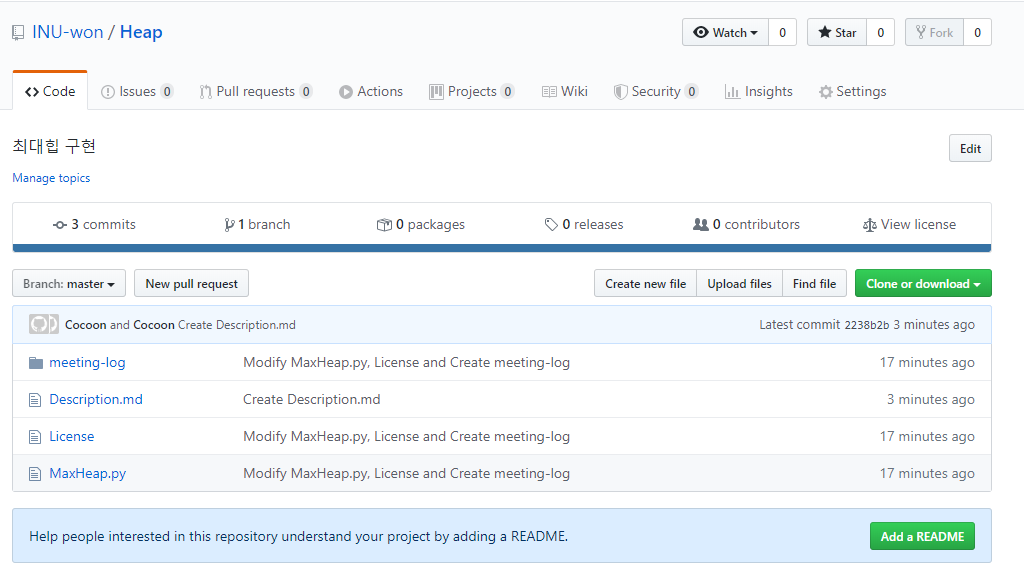Click the Manage topics link

pos(51,178)
